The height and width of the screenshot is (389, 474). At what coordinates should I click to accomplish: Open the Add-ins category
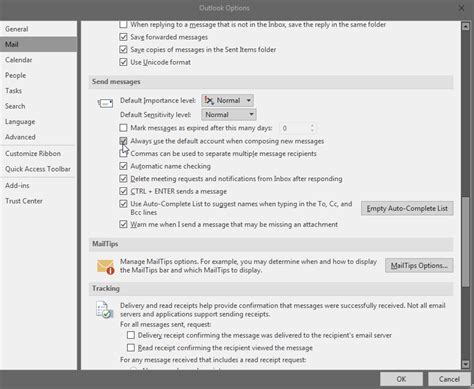pos(38,185)
